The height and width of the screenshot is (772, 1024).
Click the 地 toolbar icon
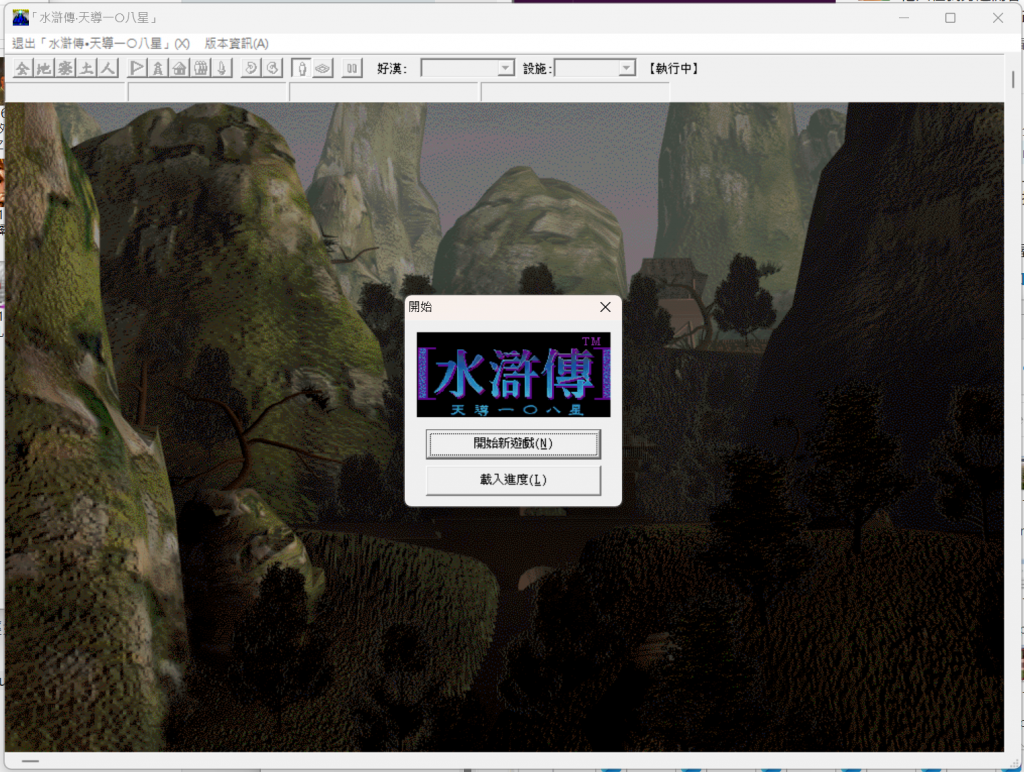(x=44, y=68)
